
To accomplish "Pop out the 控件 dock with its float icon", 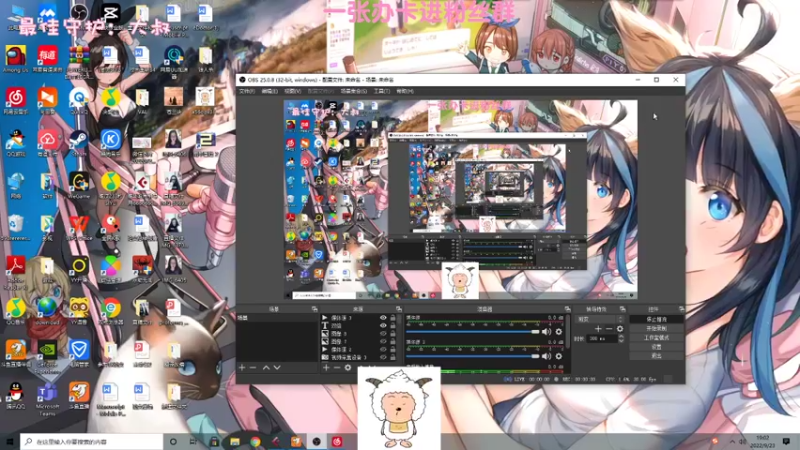I will (x=681, y=309).
